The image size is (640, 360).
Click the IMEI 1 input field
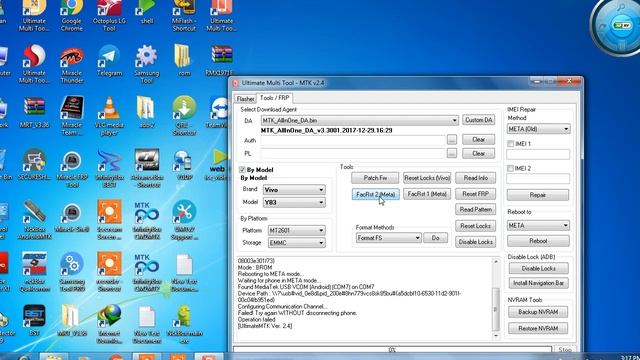[538, 154]
